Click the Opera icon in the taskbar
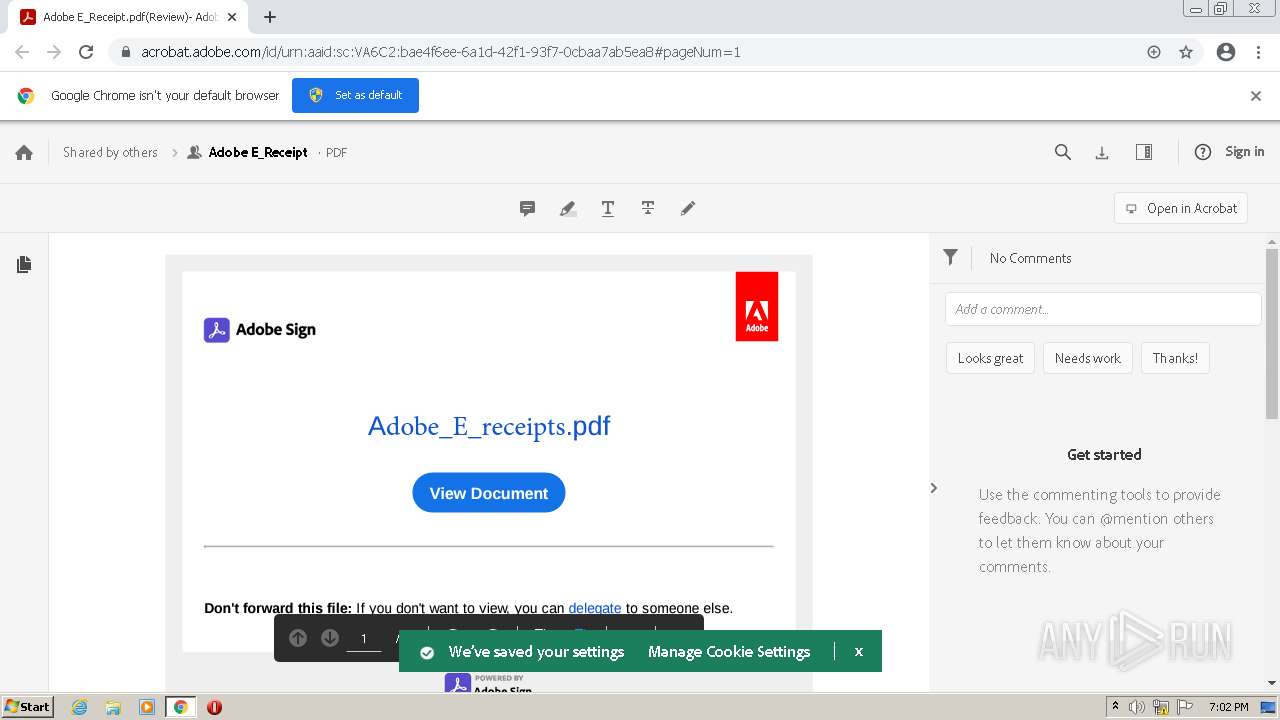This screenshot has width=1280, height=720. pyautogui.click(x=214, y=707)
